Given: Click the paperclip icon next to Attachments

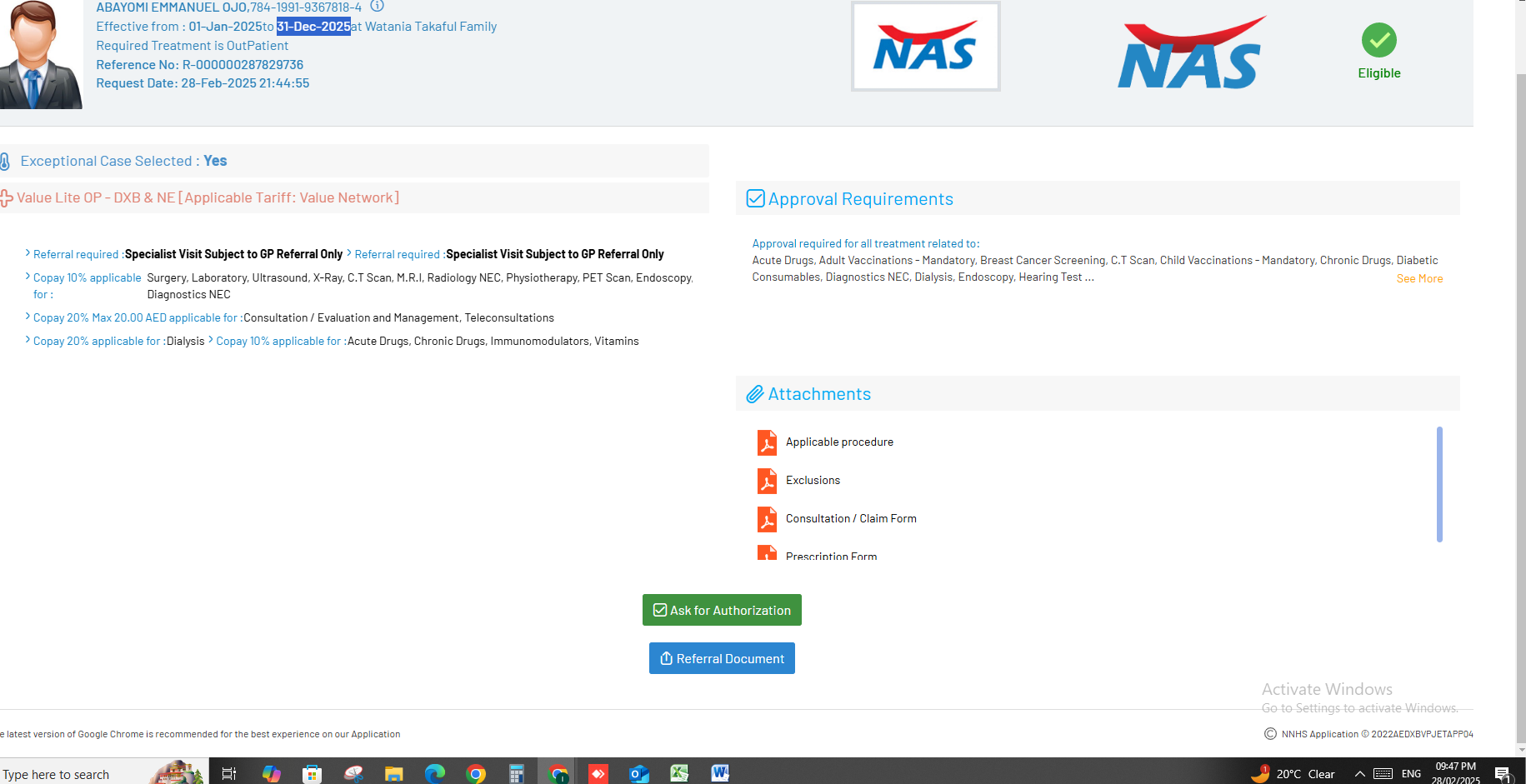Looking at the screenshot, I should [755, 394].
